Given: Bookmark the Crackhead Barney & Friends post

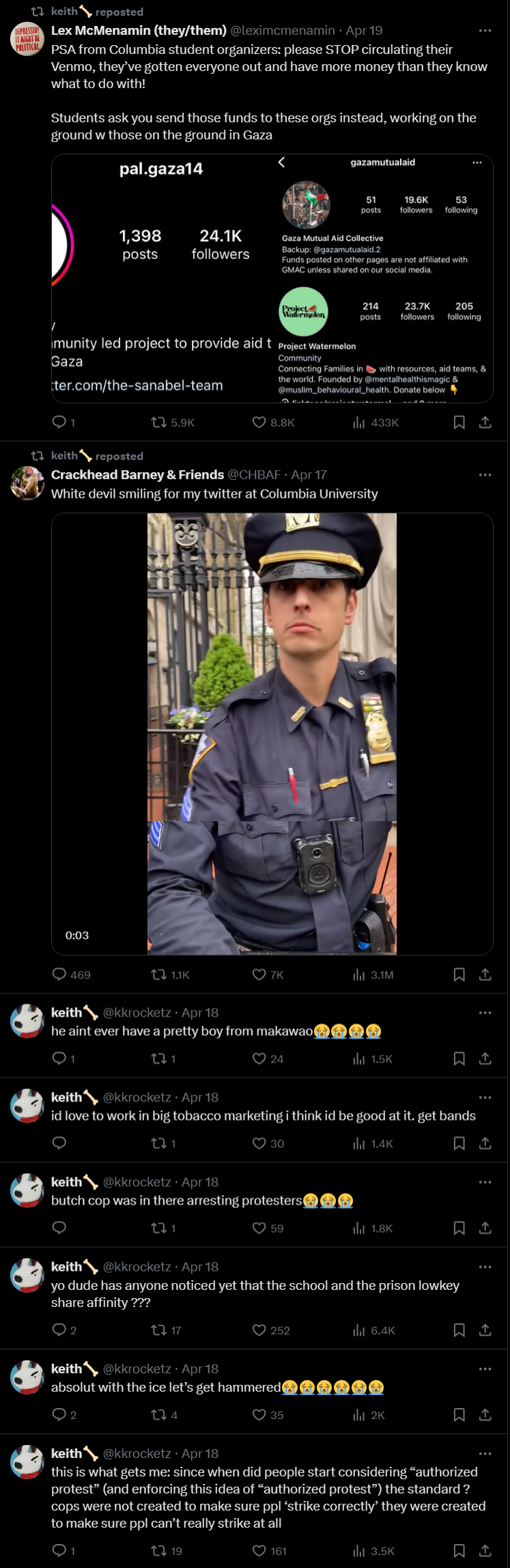Looking at the screenshot, I should pyautogui.click(x=459, y=974).
